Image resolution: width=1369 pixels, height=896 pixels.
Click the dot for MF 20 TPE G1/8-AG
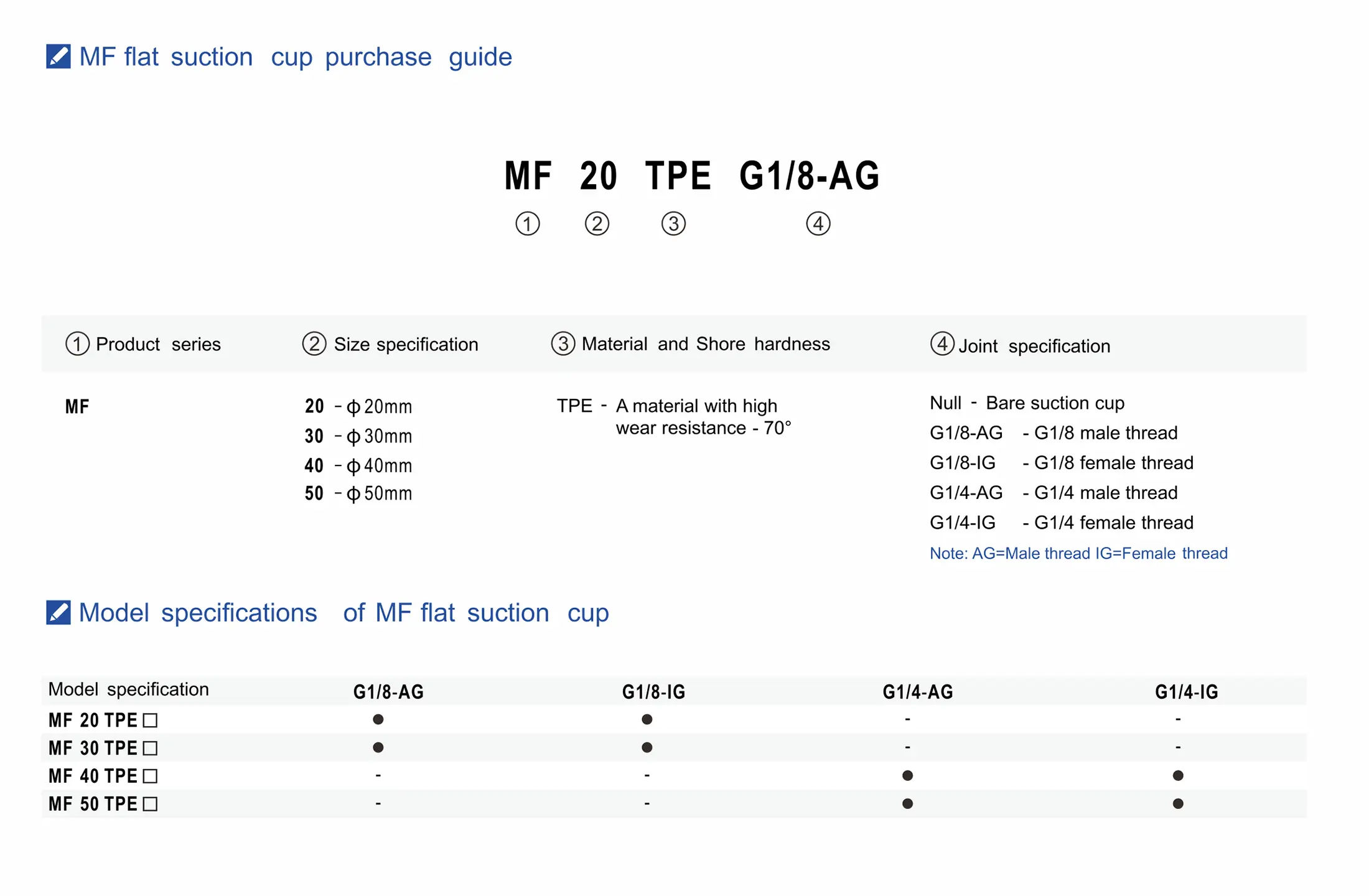tap(378, 719)
